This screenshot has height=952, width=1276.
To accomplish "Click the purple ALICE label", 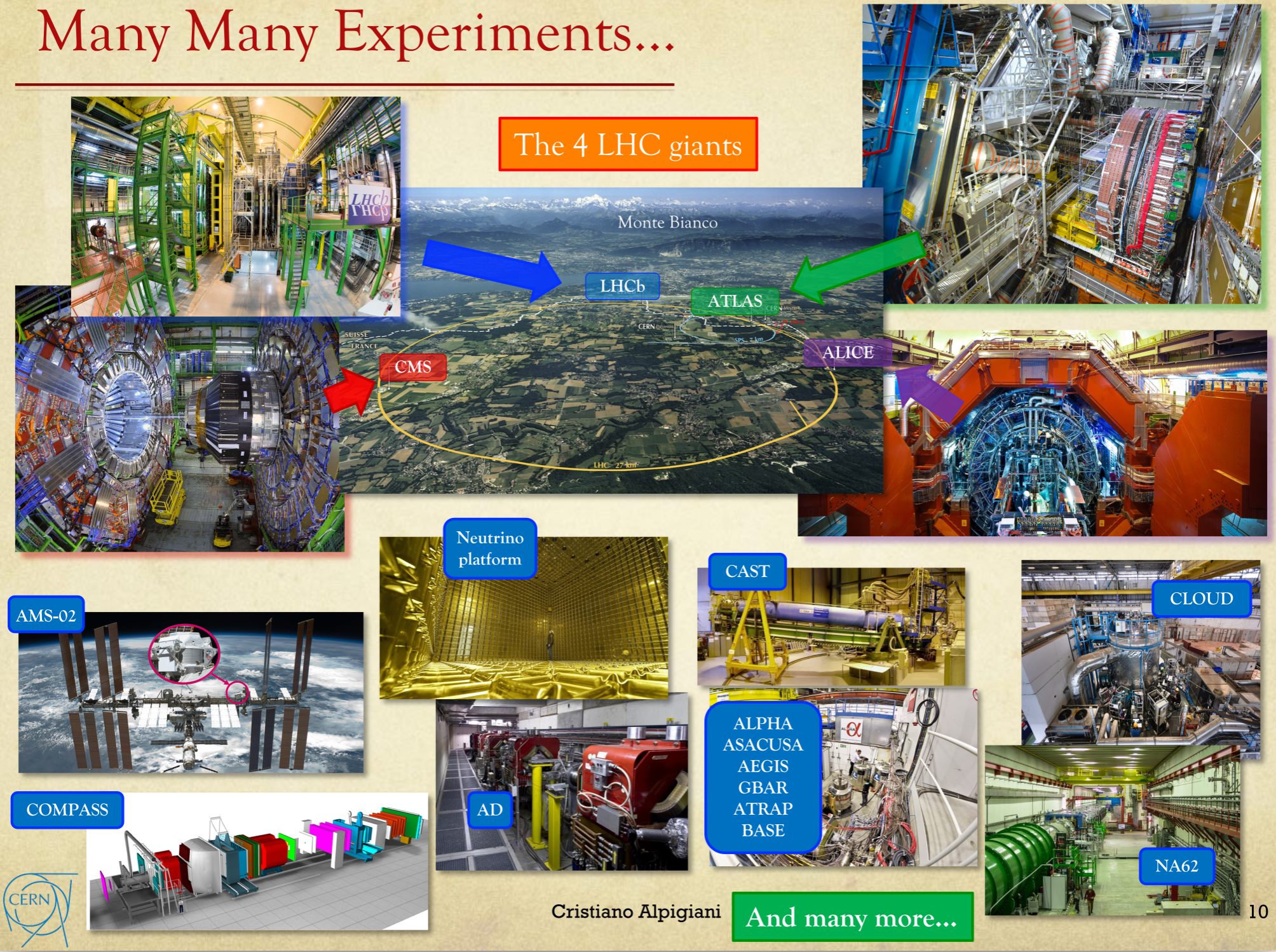I will point(848,353).
